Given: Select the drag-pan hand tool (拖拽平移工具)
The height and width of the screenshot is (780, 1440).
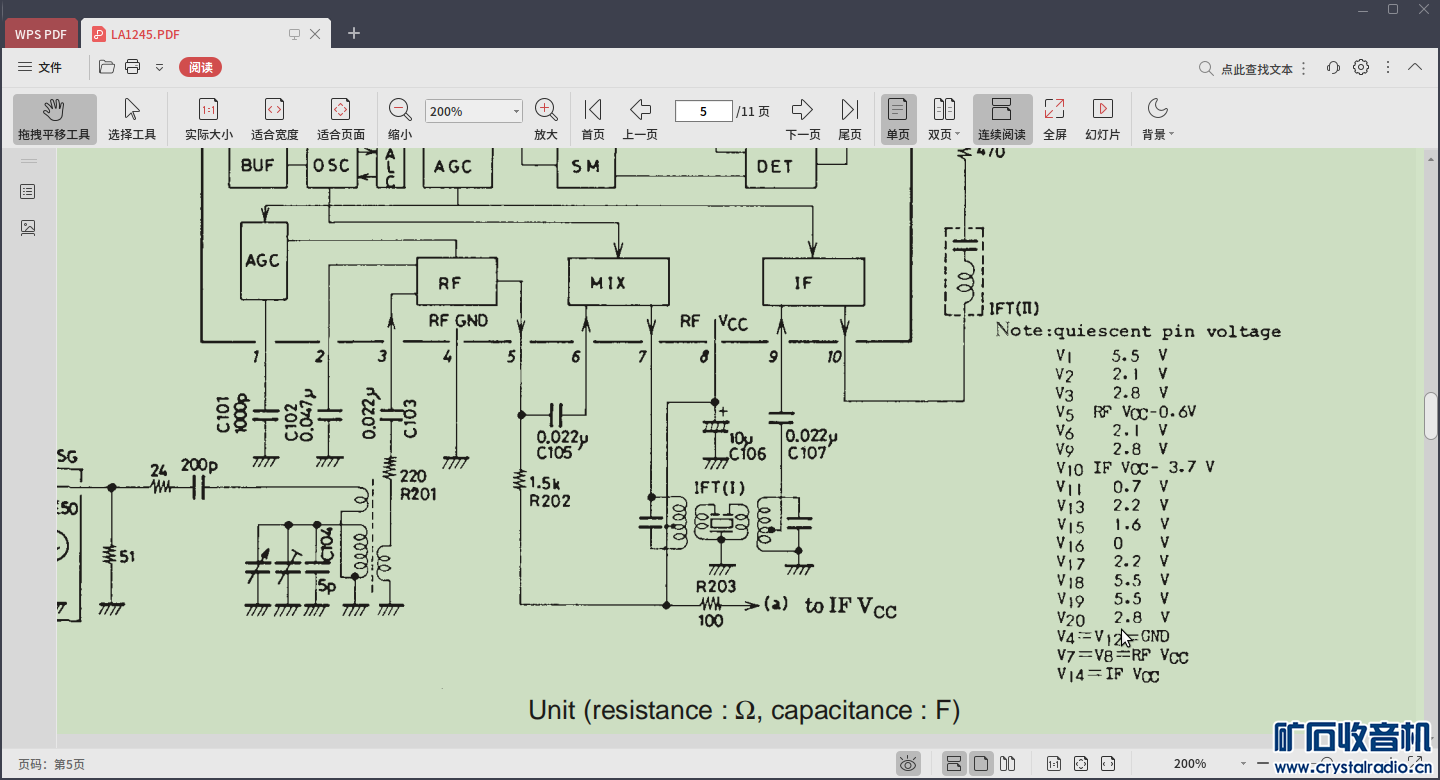Looking at the screenshot, I should [x=54, y=119].
